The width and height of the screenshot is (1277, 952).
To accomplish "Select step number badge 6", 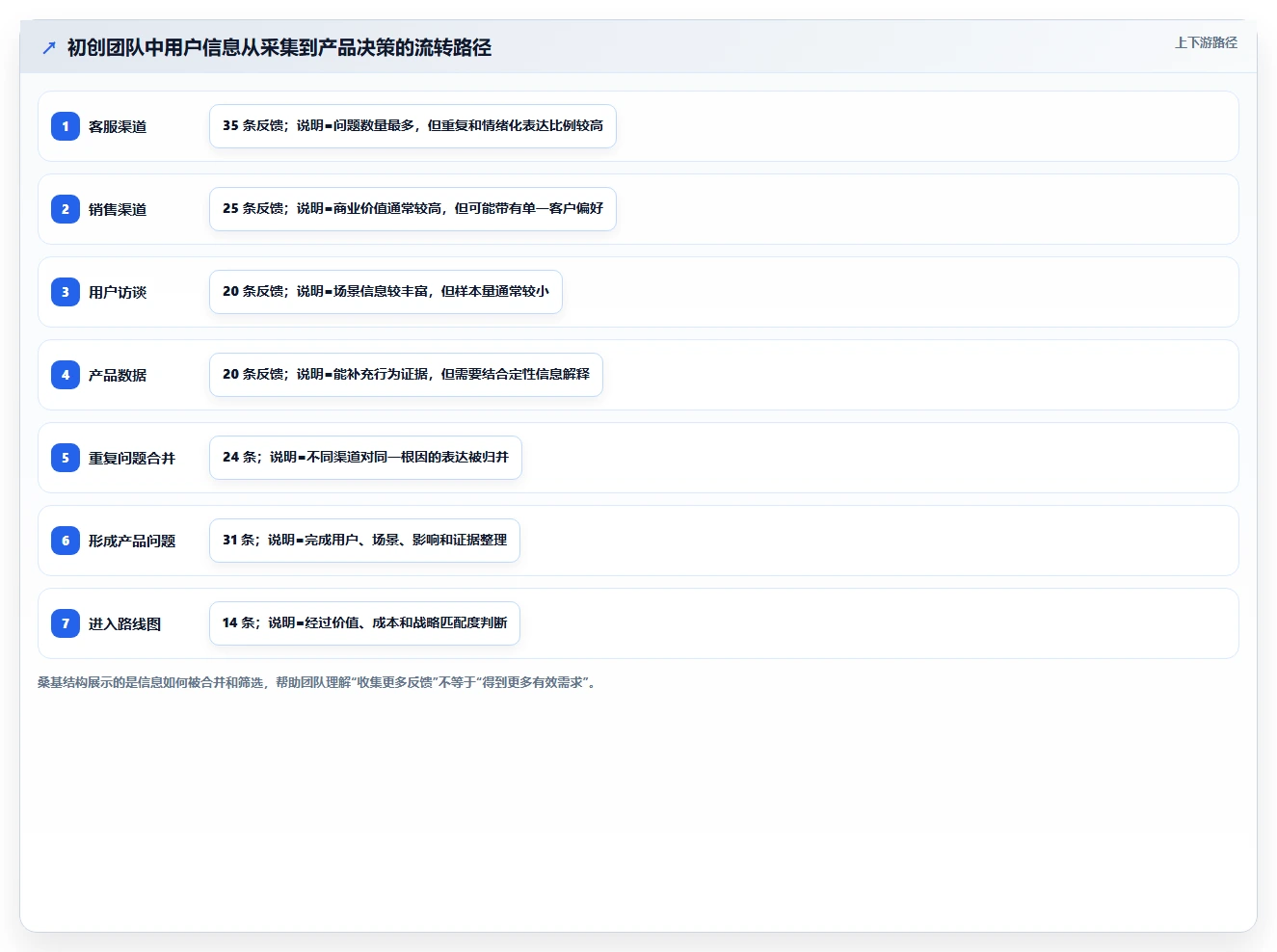I will pos(66,541).
